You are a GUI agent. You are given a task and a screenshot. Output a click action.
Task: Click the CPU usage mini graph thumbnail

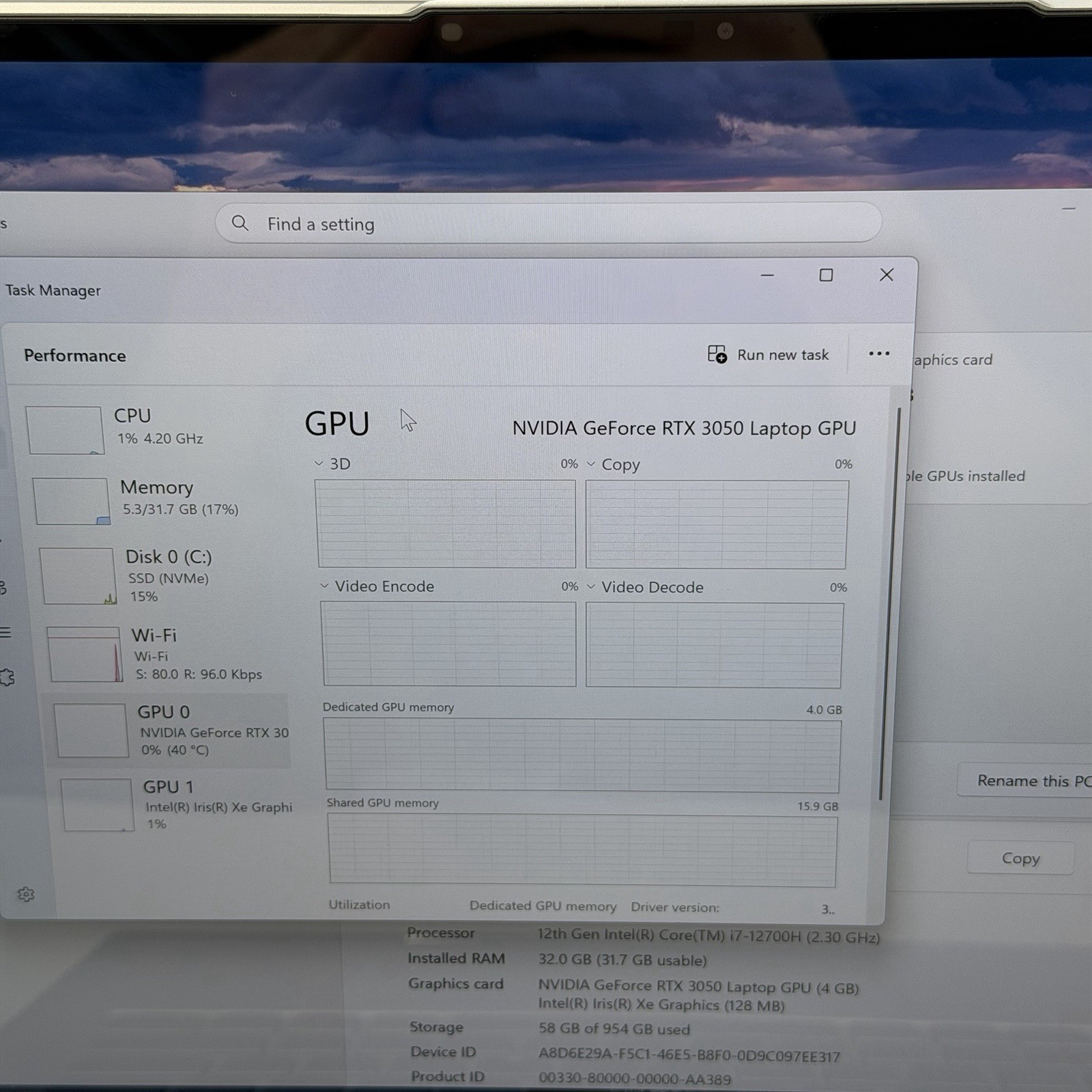(65, 430)
